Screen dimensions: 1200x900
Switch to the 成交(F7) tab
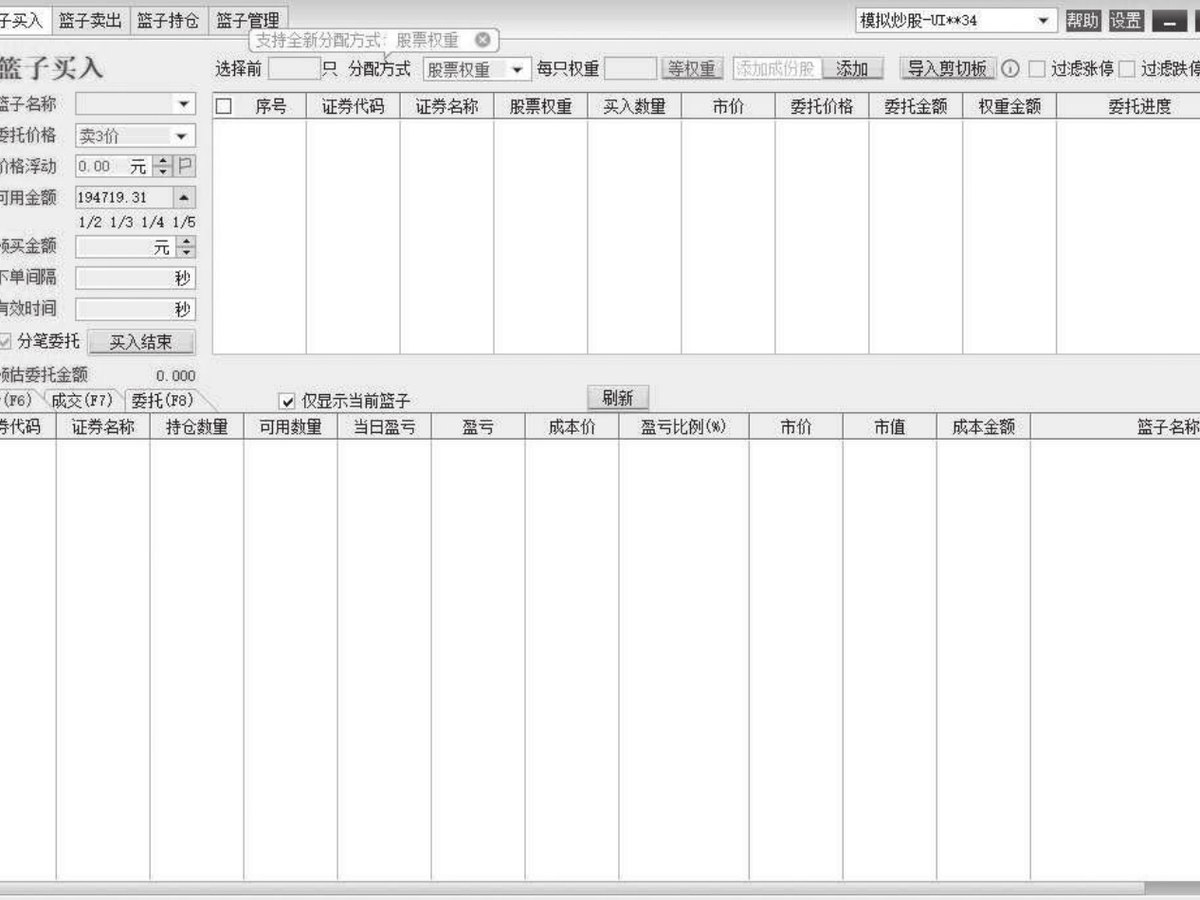[x=82, y=400]
